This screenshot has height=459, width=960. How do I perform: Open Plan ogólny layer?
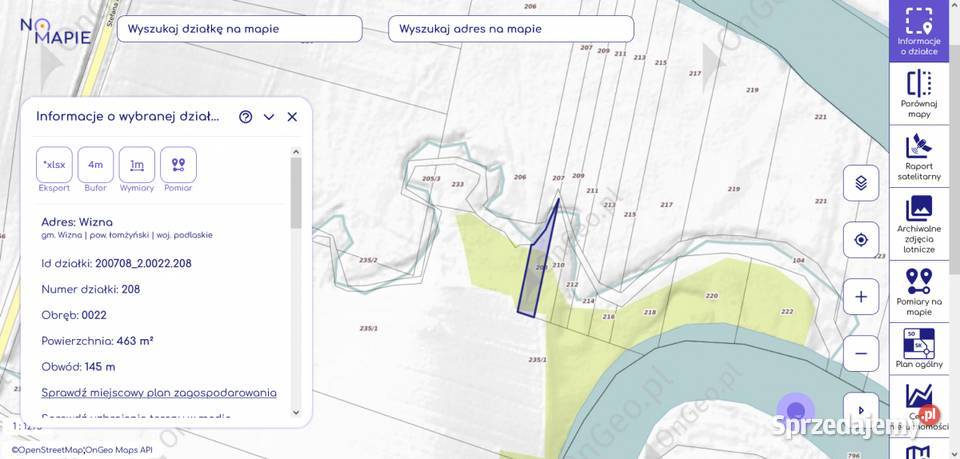pyautogui.click(x=918, y=349)
